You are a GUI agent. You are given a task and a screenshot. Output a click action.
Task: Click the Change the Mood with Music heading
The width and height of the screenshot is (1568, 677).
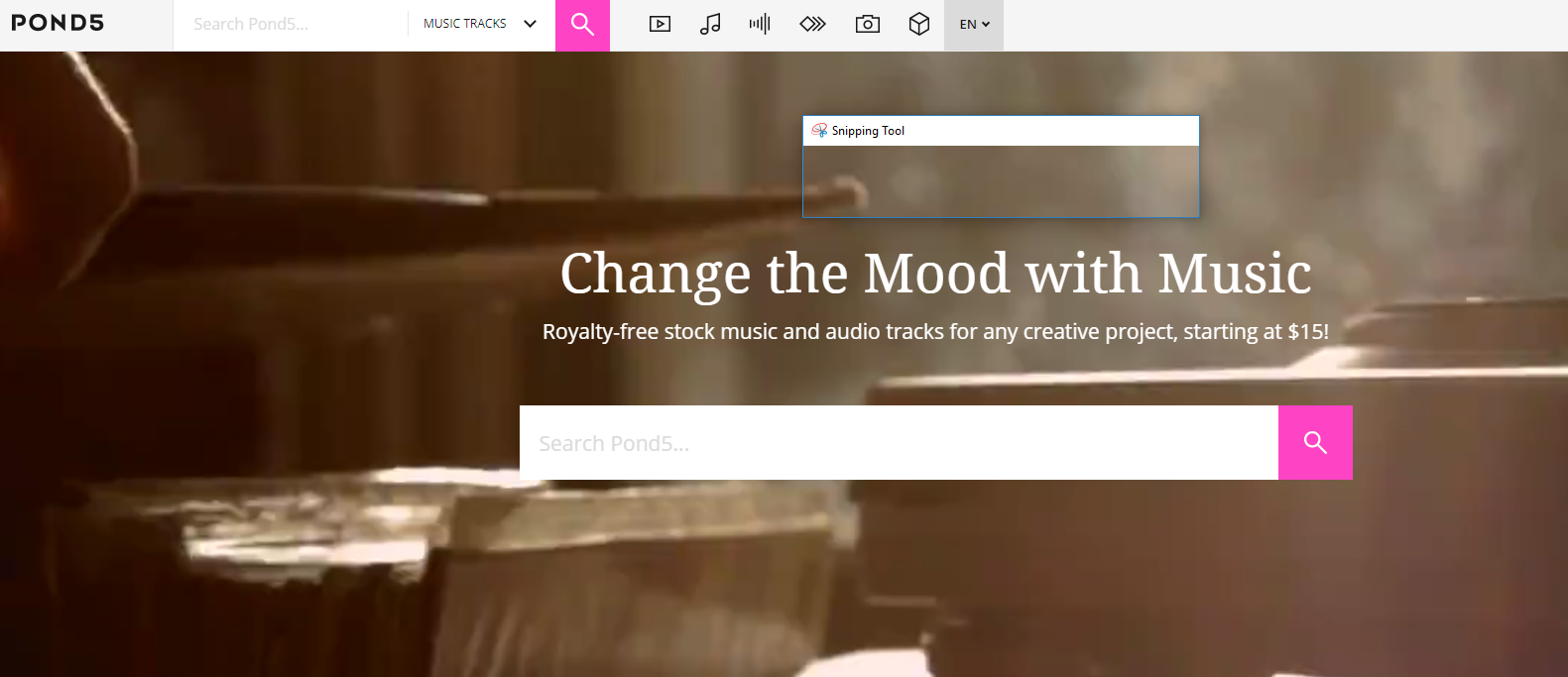[x=935, y=274]
